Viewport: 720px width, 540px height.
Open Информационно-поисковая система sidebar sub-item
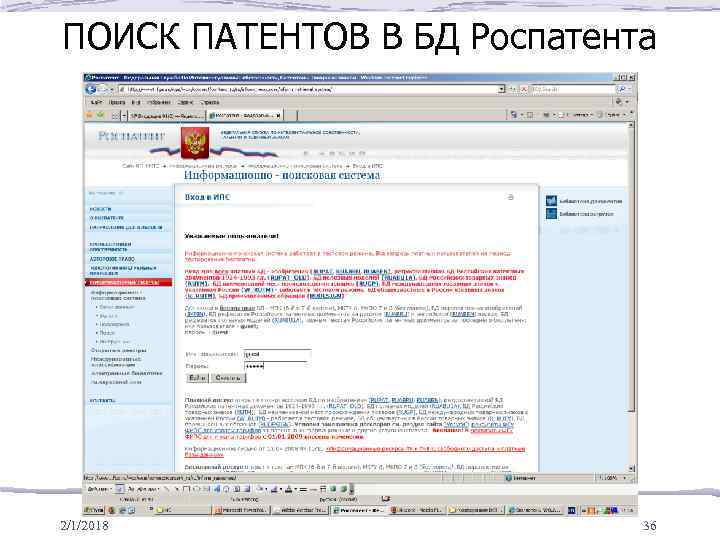[118, 295]
